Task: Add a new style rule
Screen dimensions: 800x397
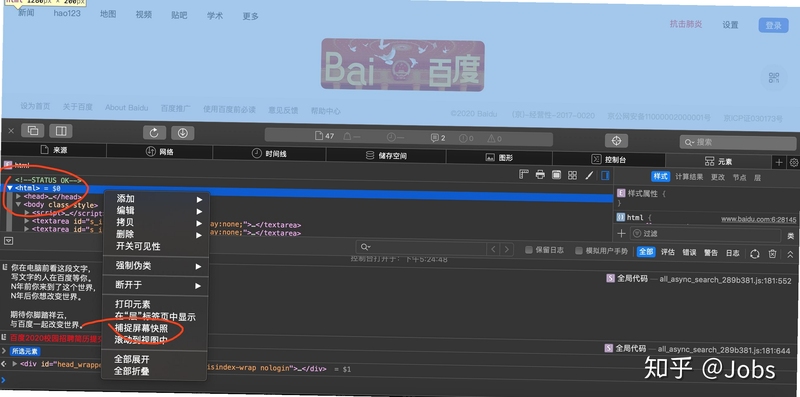Action: pos(621,233)
